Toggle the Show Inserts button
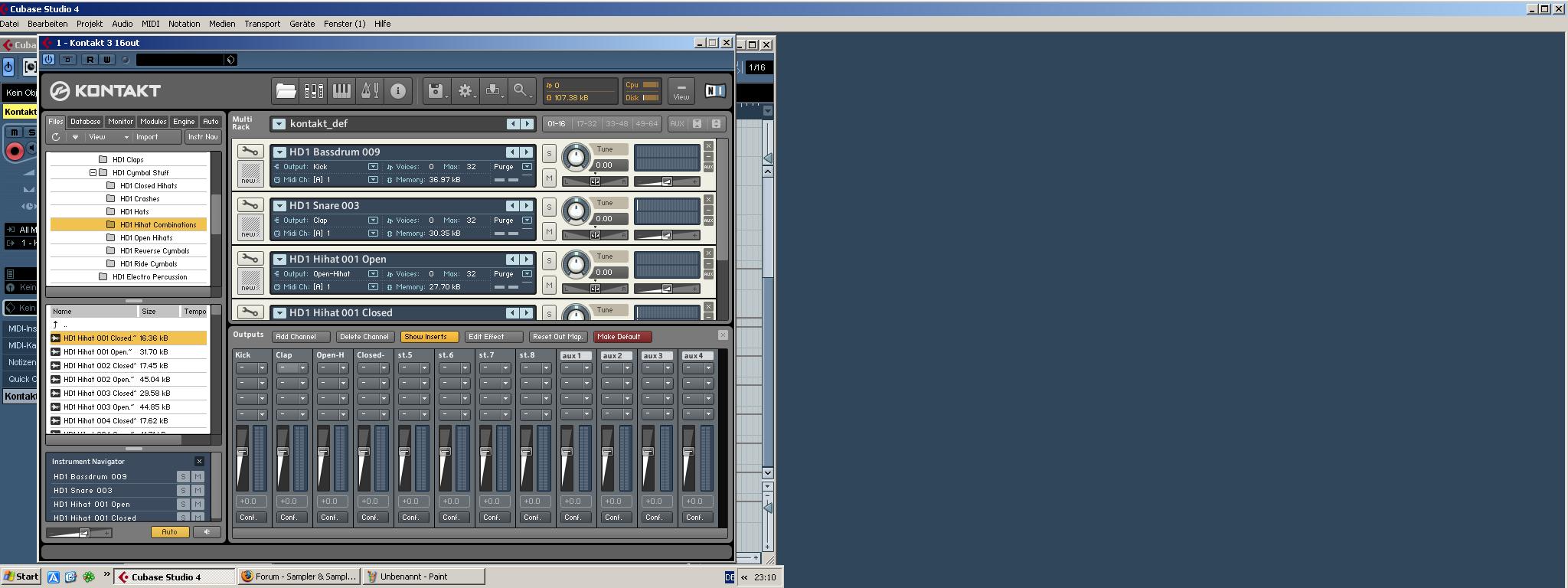This screenshot has height=588, width=1568. coord(429,337)
